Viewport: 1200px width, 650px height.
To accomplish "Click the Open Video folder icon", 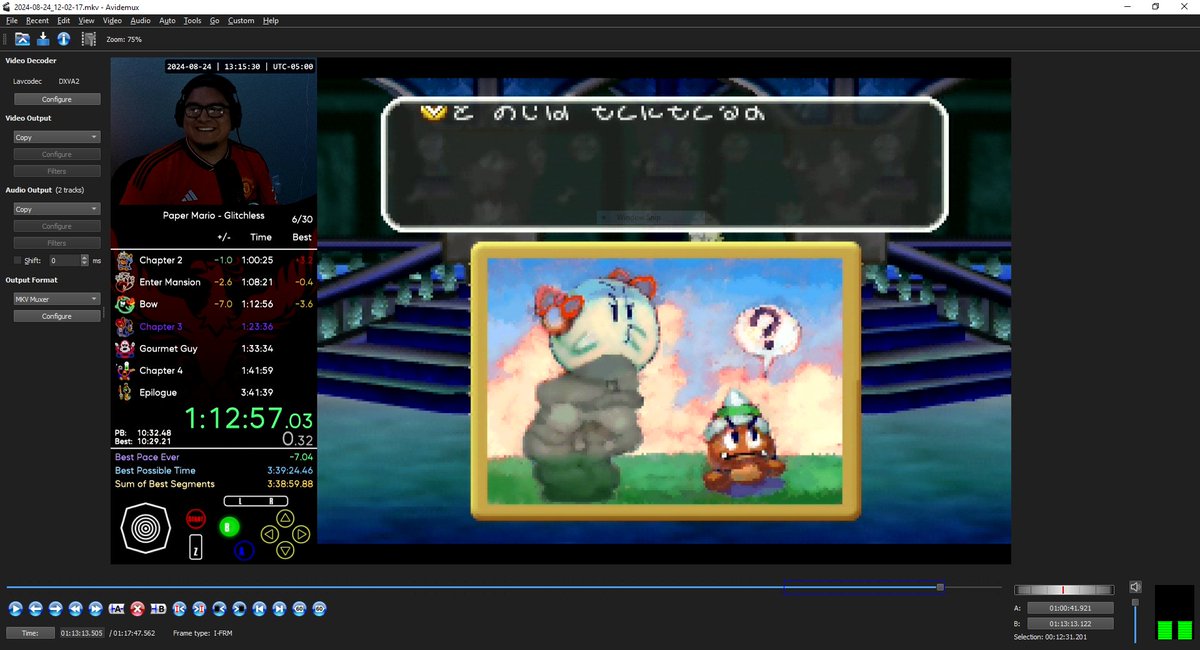I will (22, 39).
